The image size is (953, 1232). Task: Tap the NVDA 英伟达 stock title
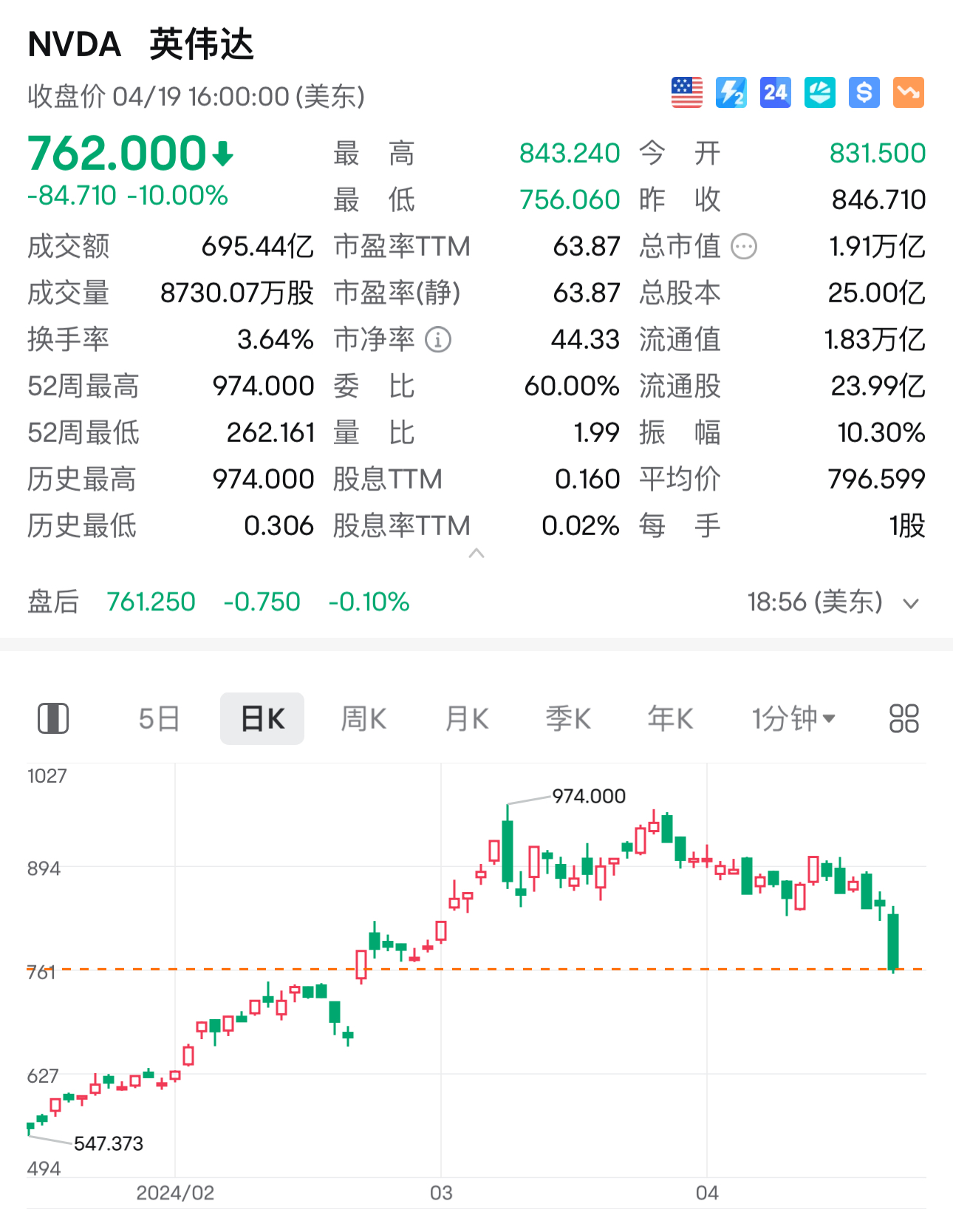coord(141,44)
